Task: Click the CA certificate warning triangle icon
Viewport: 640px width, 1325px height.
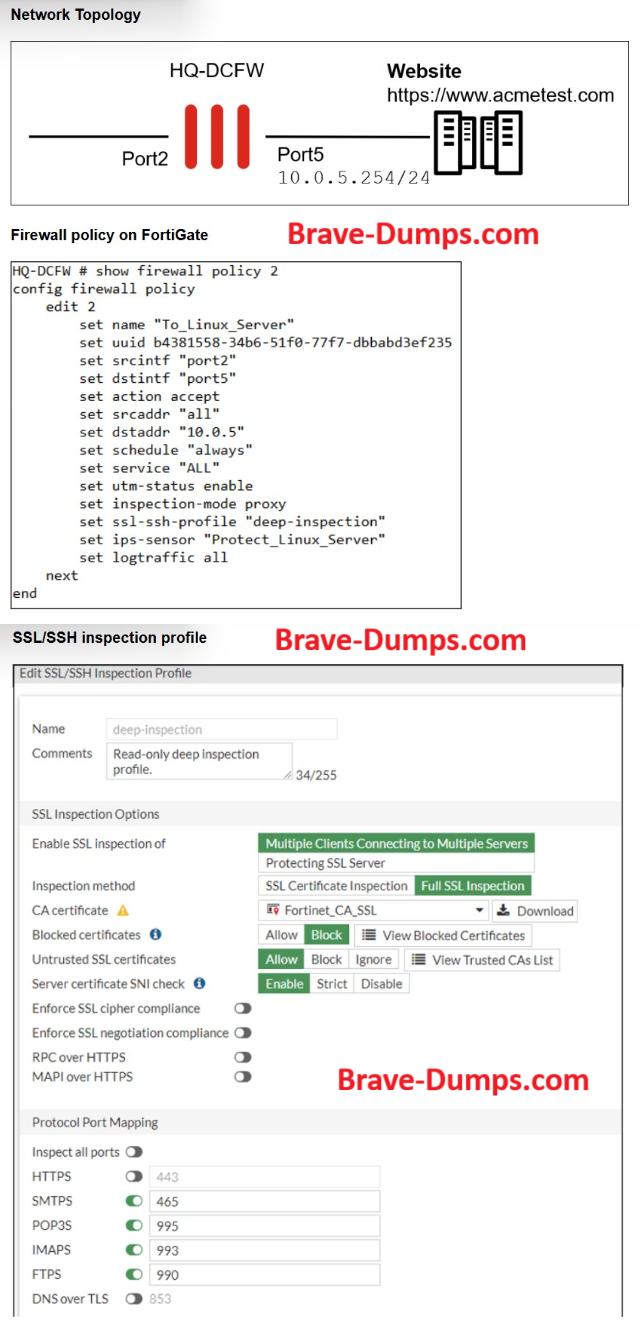Action: tap(124, 911)
